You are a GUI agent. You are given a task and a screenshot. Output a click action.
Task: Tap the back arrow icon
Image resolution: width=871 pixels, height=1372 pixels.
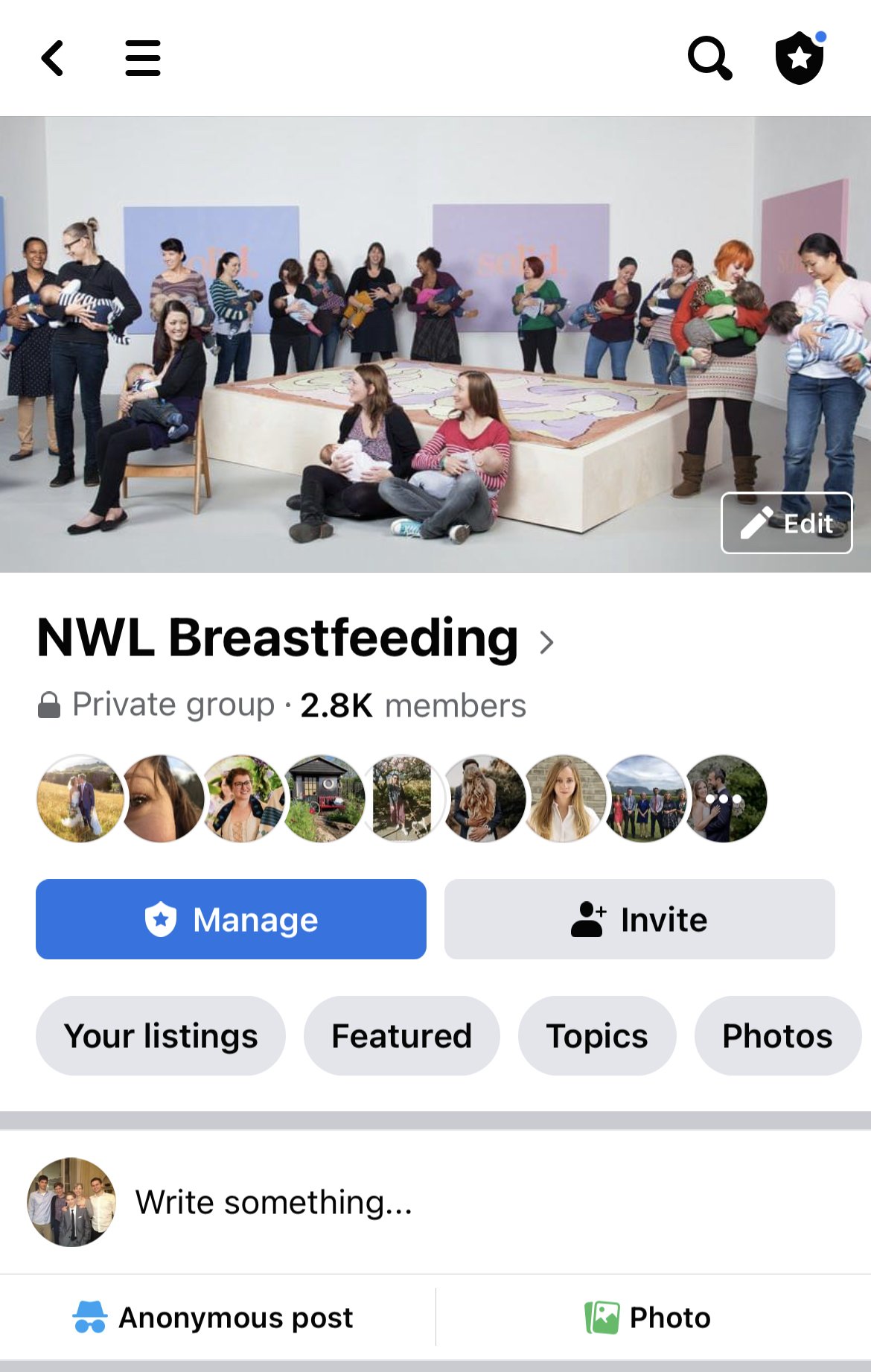(x=52, y=58)
